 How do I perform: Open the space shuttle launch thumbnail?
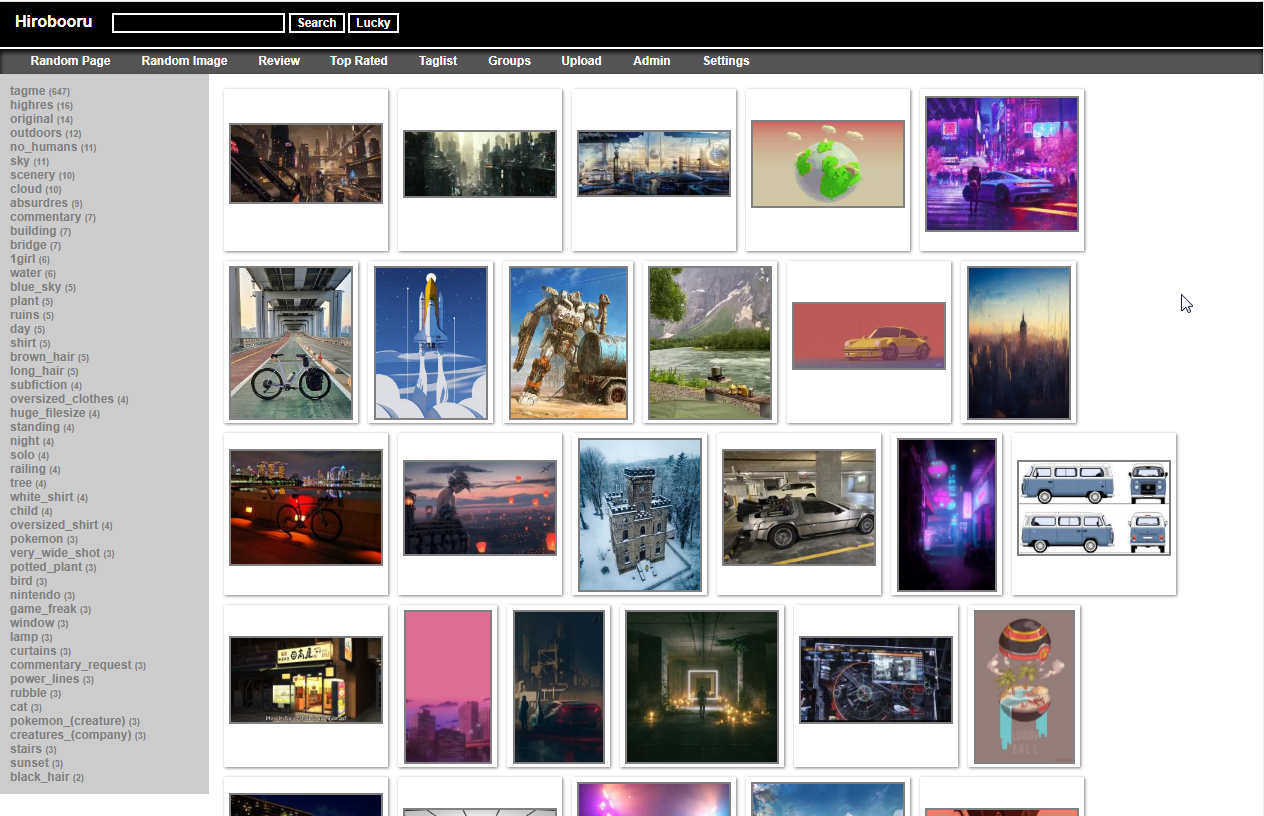431,343
